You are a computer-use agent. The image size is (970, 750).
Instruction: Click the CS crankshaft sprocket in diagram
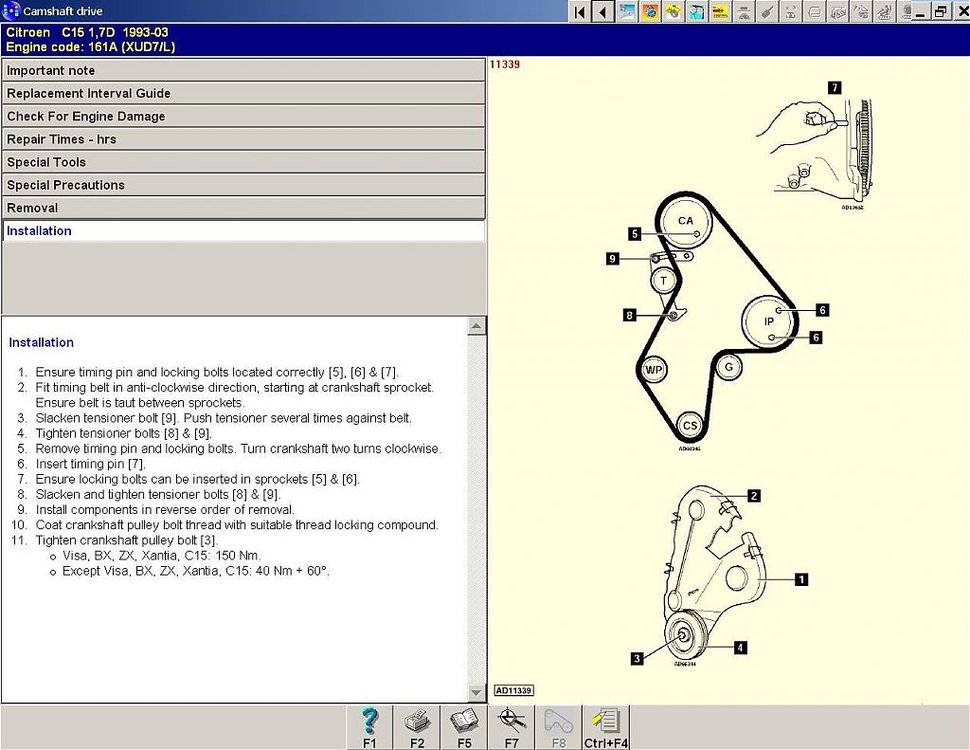click(x=690, y=426)
